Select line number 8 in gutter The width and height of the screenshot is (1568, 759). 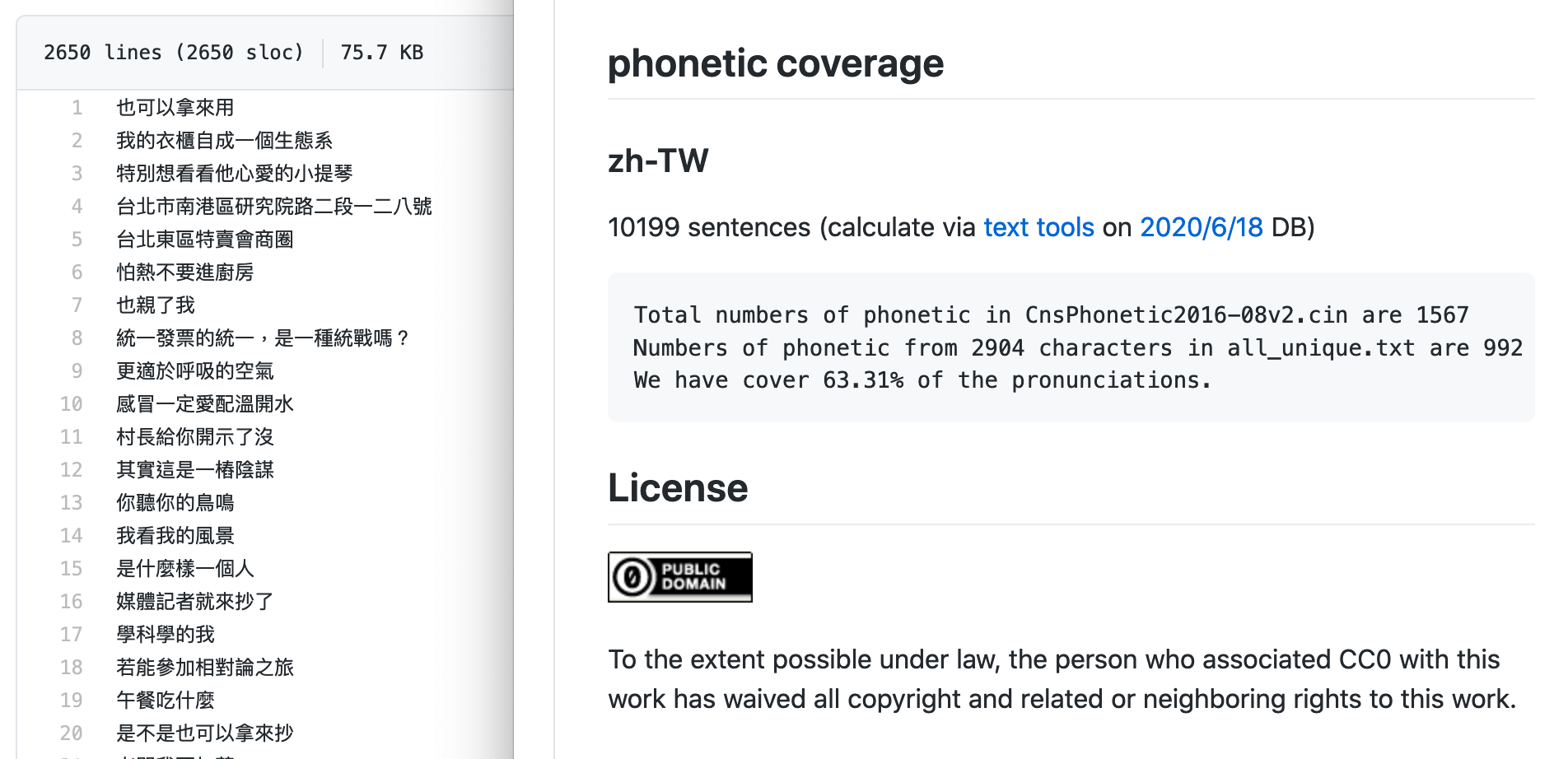click(77, 338)
